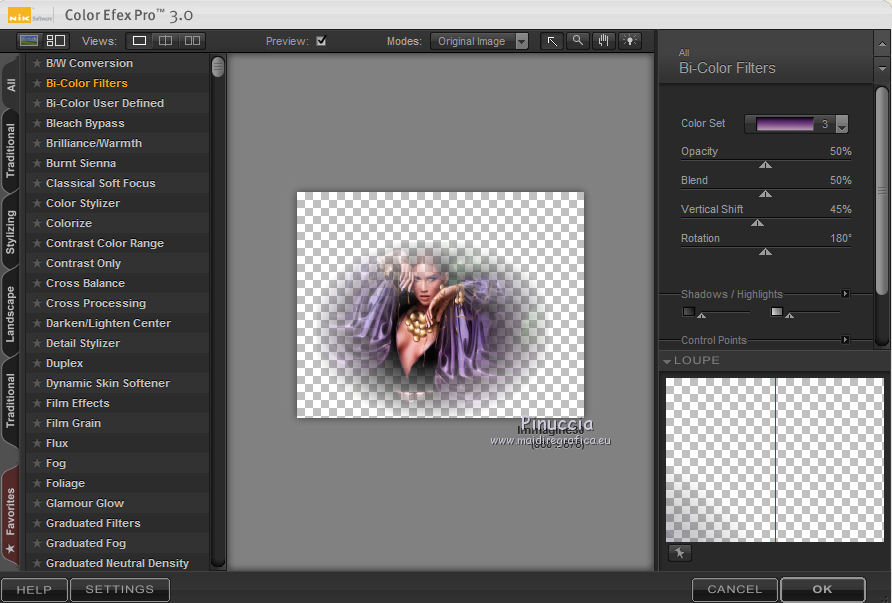Adjust the Opacity slider handle
This screenshot has height=603, width=892.
coord(765,164)
